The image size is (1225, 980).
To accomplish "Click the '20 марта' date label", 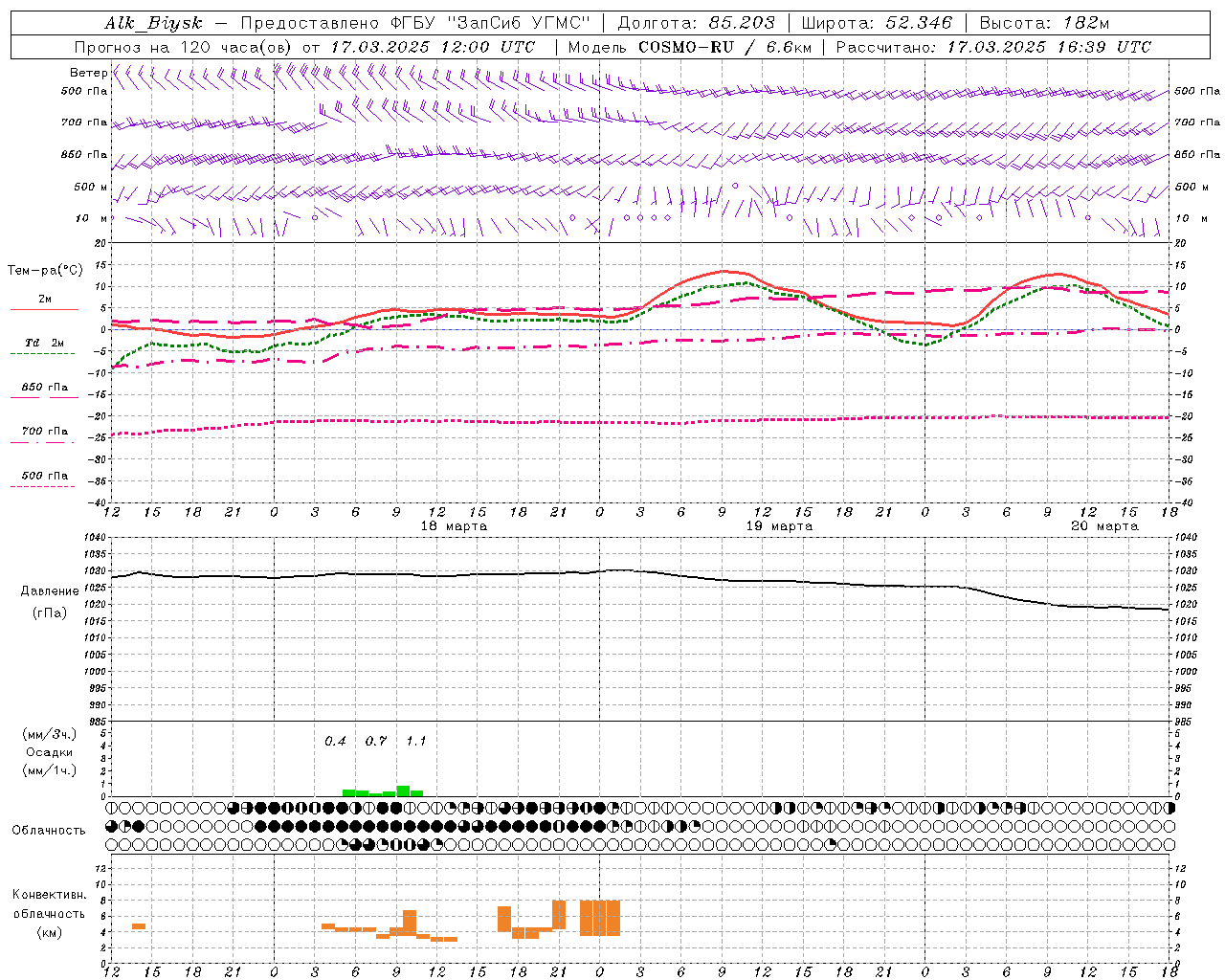I will pyautogui.click(x=1105, y=526).
